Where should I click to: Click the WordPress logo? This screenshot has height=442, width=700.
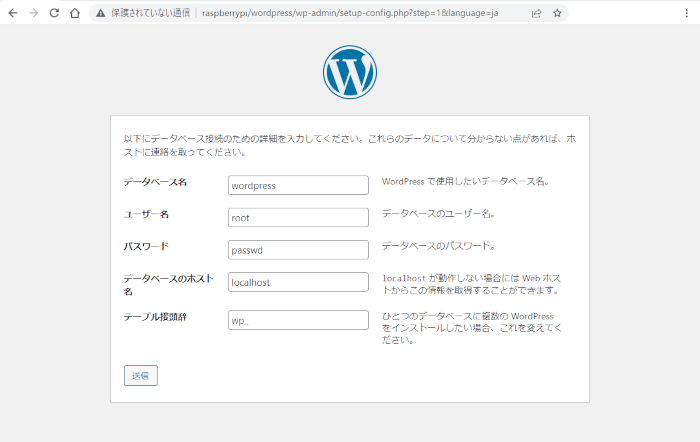(x=349, y=72)
